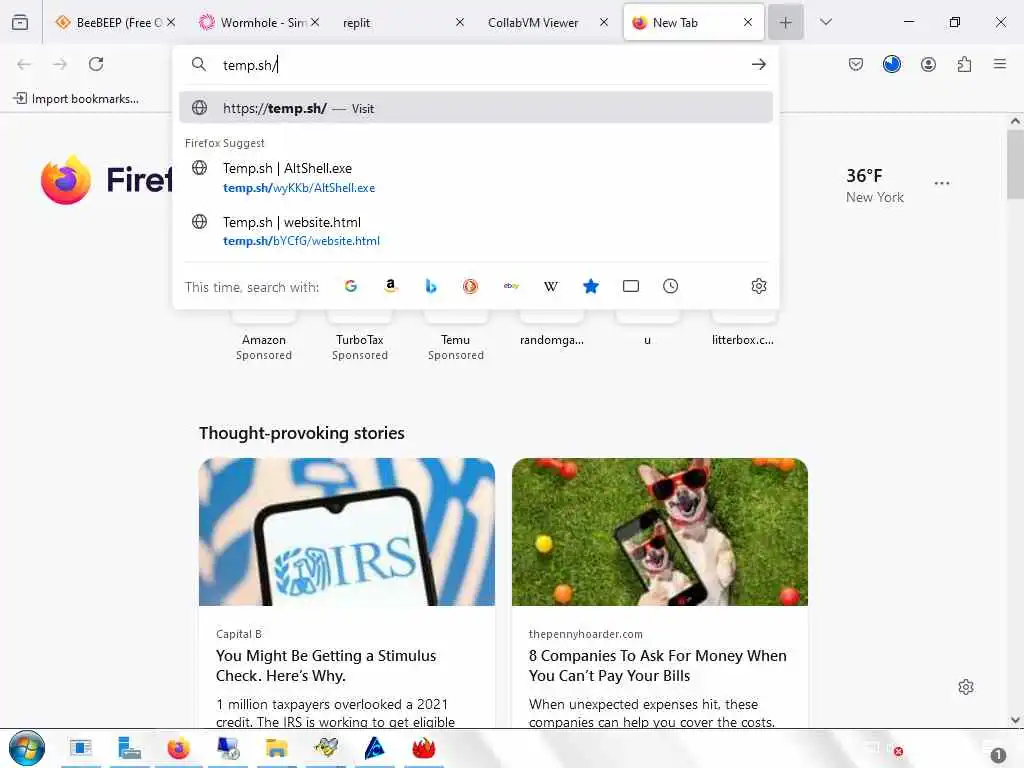Search this time with DuckDuckGo
The height and width of the screenshot is (768, 1024).
pos(470,286)
